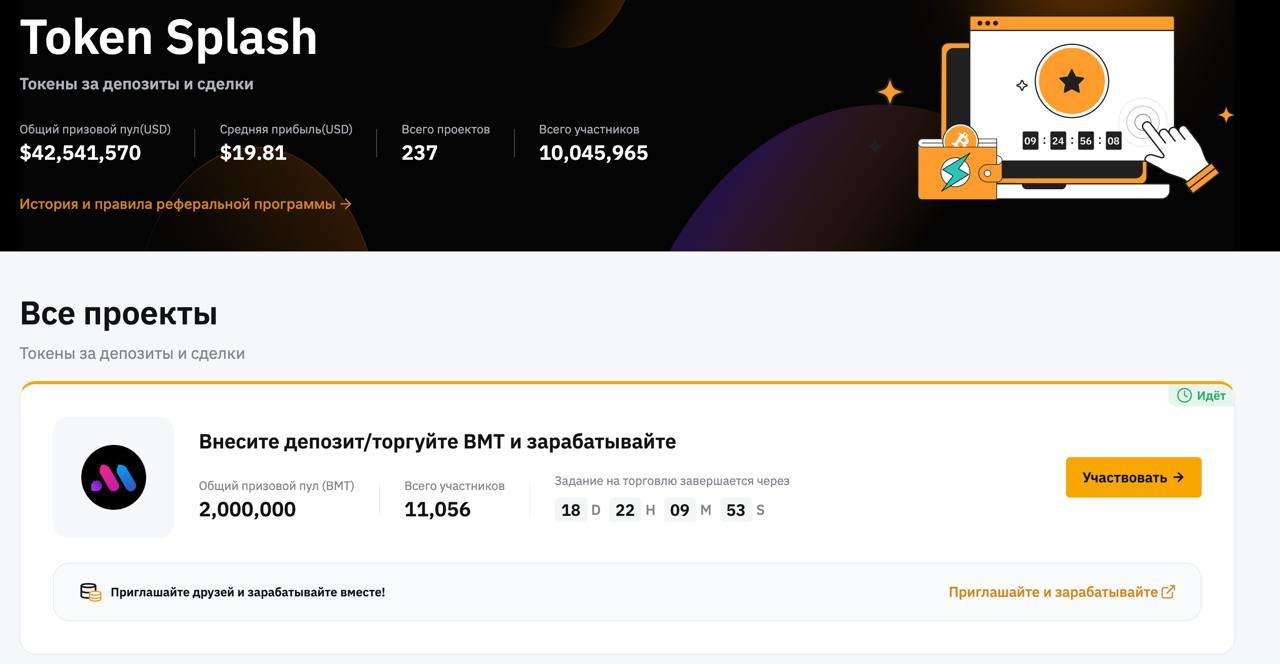
Task: Click the large orange sparkle left of illustration
Action: click(889, 92)
